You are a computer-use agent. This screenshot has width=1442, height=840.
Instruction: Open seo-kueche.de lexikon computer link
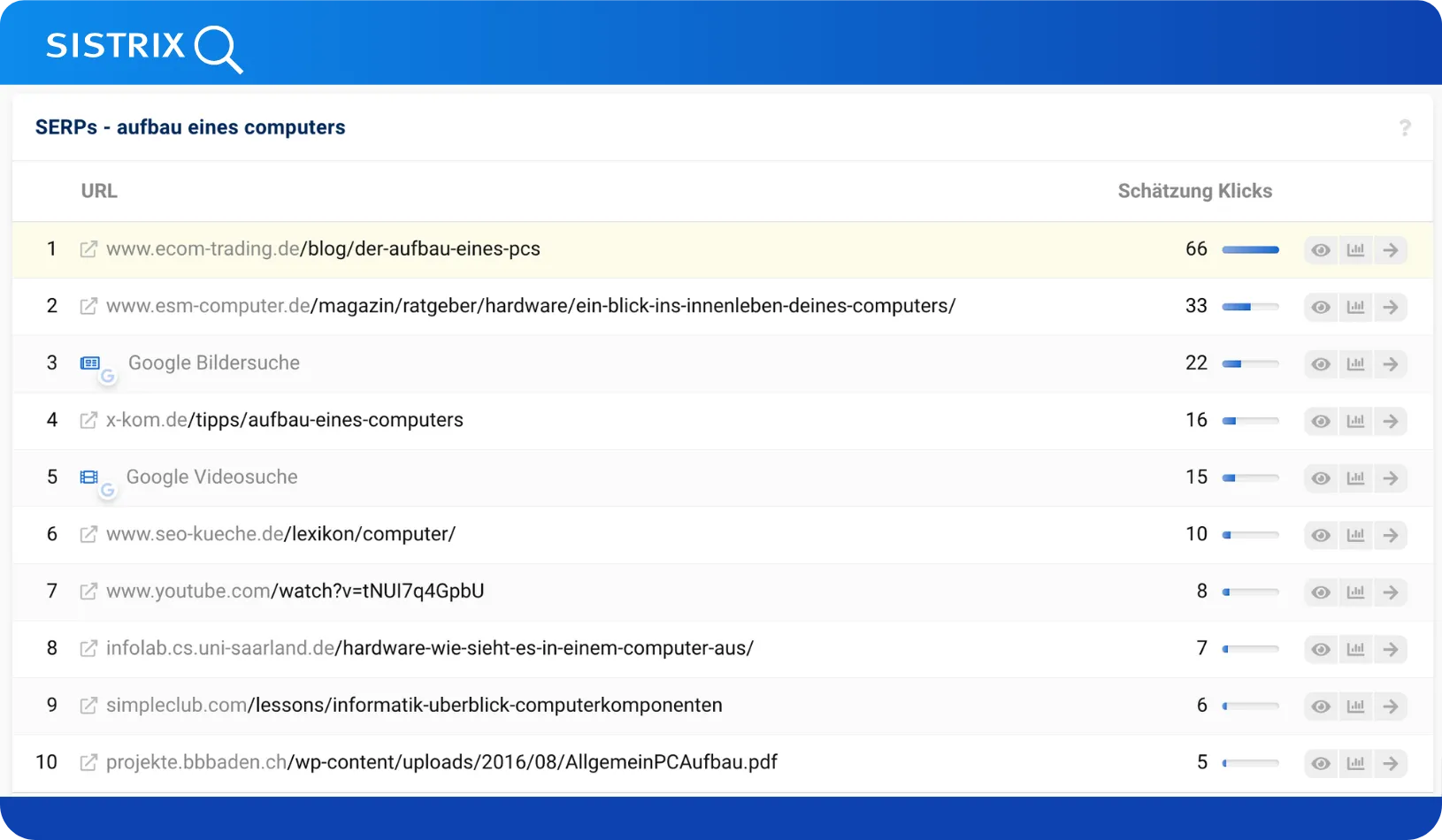280,534
